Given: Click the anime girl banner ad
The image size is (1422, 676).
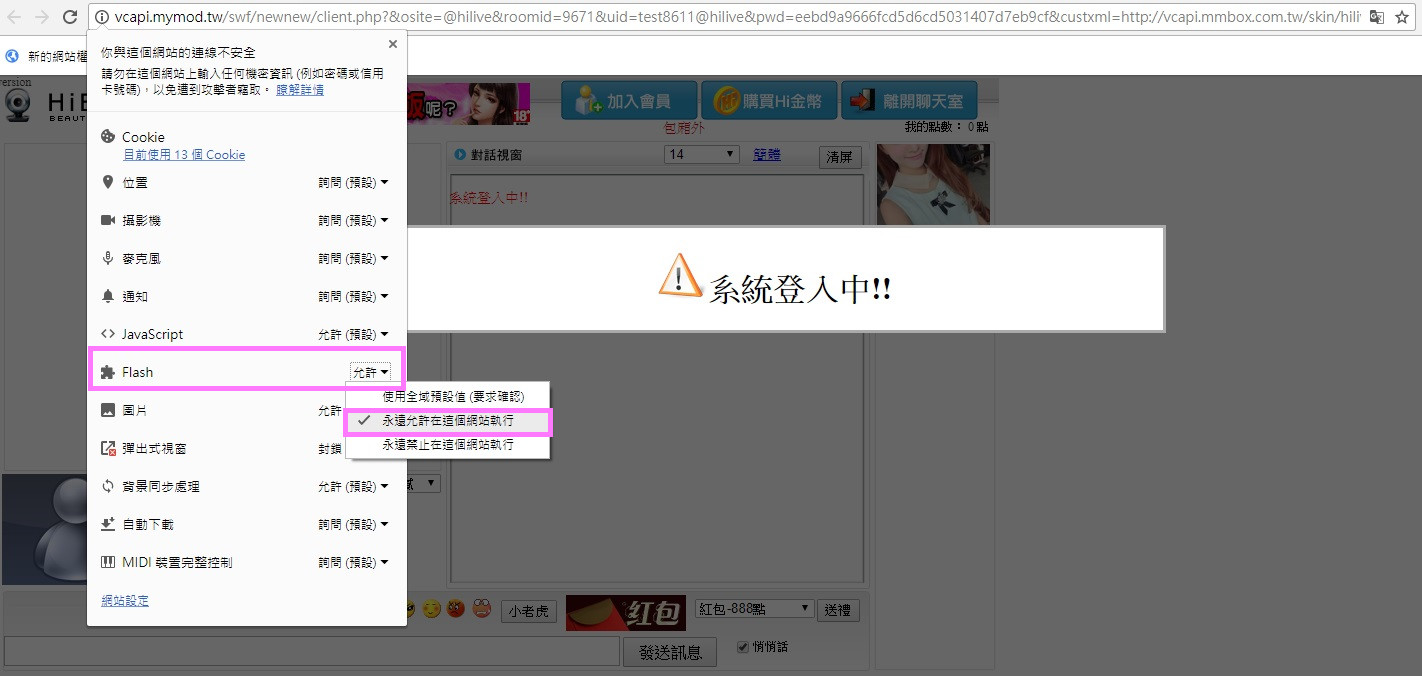Looking at the screenshot, I should (469, 103).
